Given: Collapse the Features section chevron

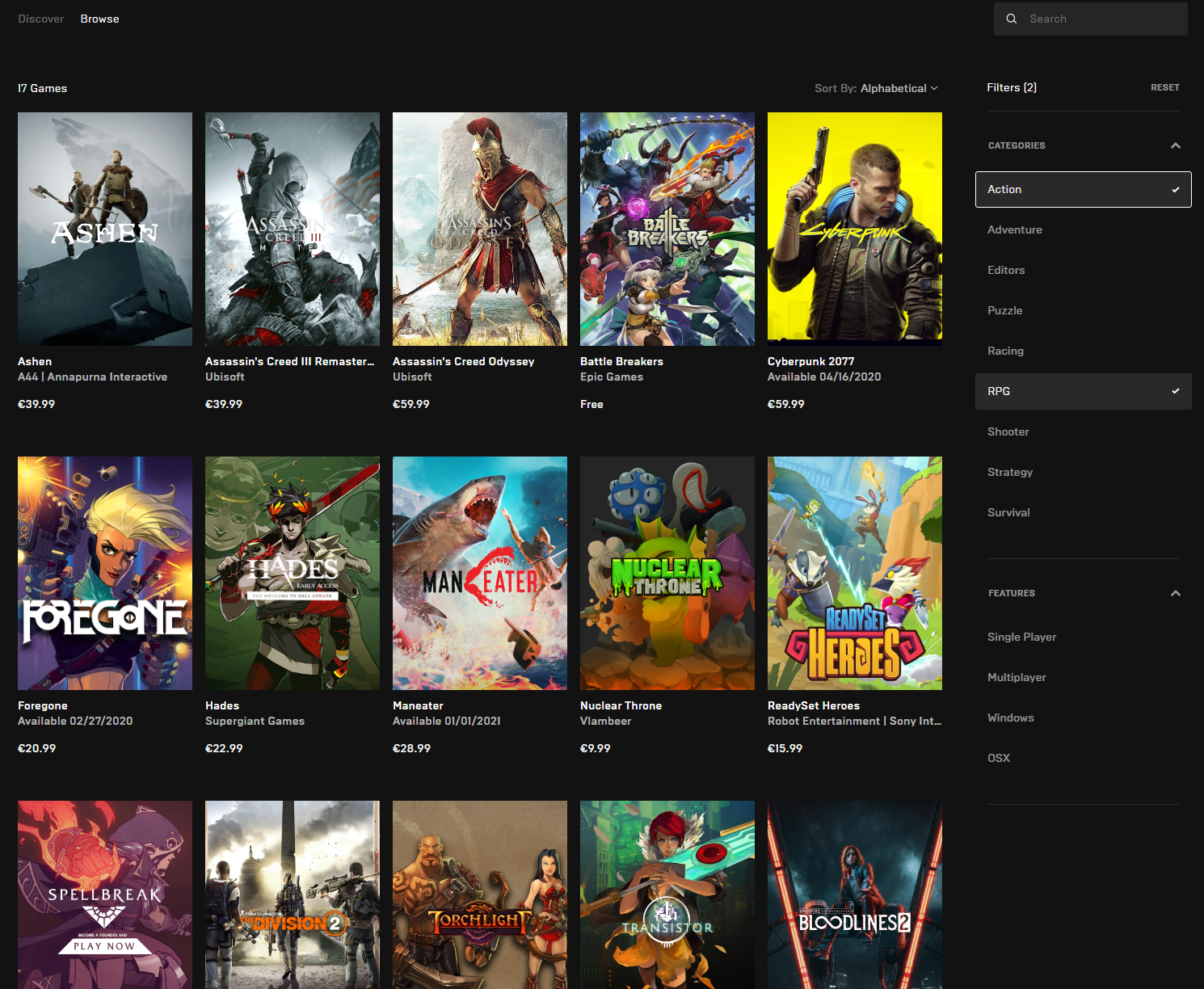Looking at the screenshot, I should point(1175,593).
